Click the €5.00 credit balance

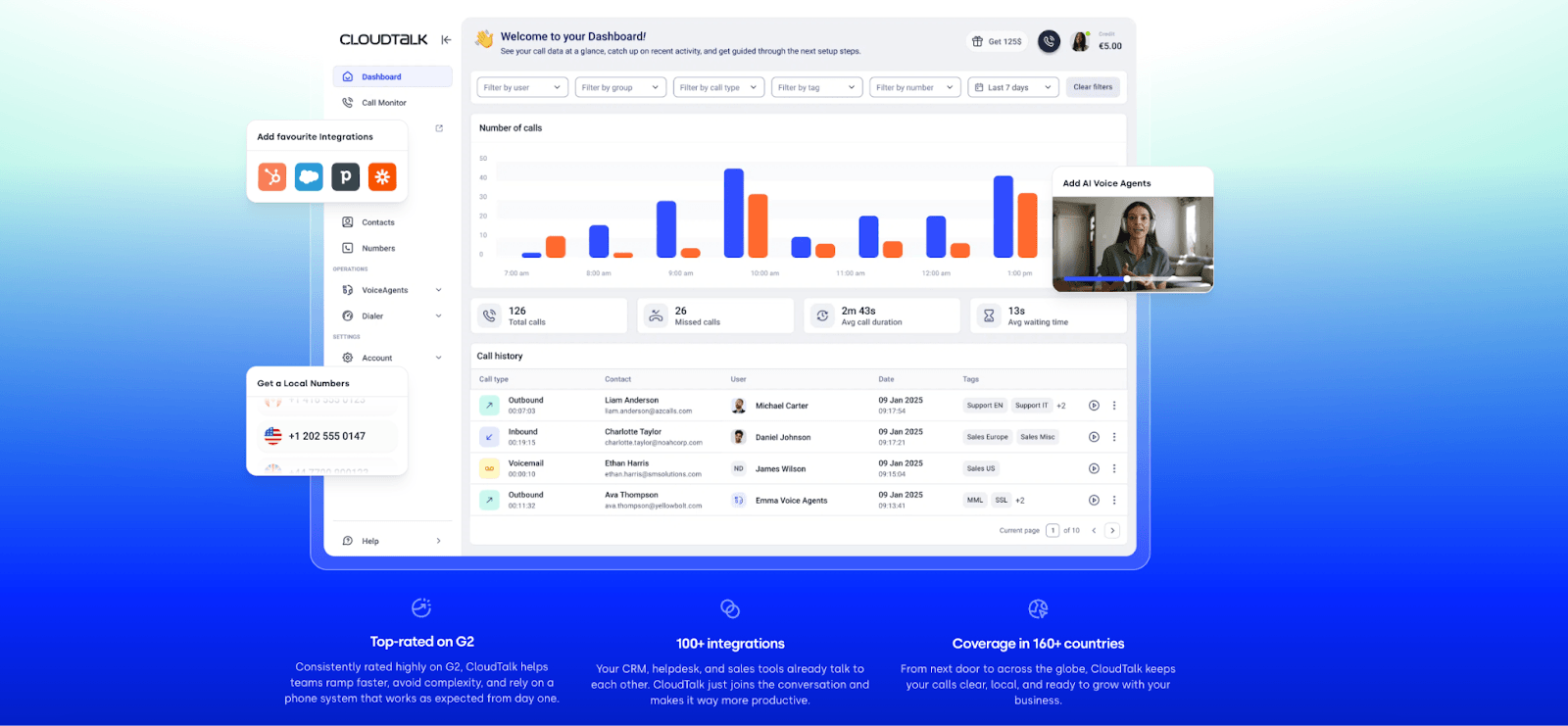pos(1110,46)
